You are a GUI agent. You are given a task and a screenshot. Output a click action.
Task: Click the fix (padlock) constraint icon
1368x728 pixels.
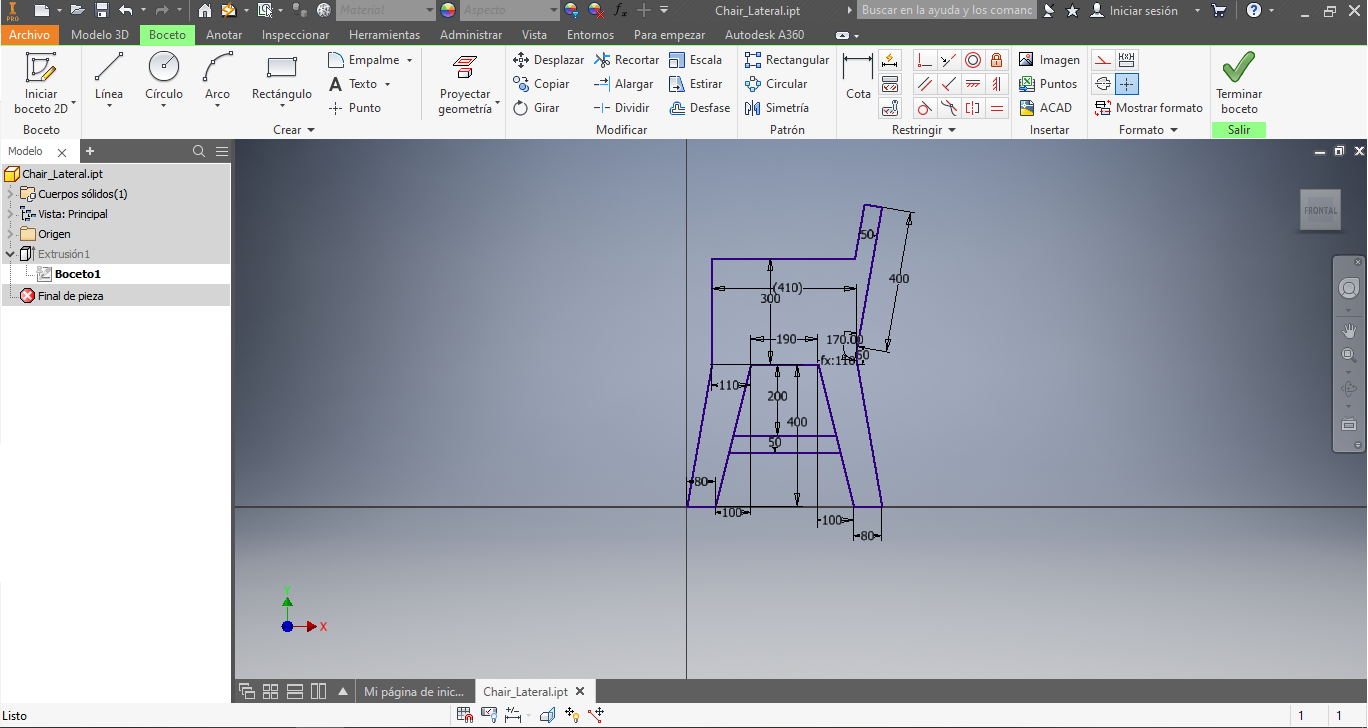click(996, 60)
